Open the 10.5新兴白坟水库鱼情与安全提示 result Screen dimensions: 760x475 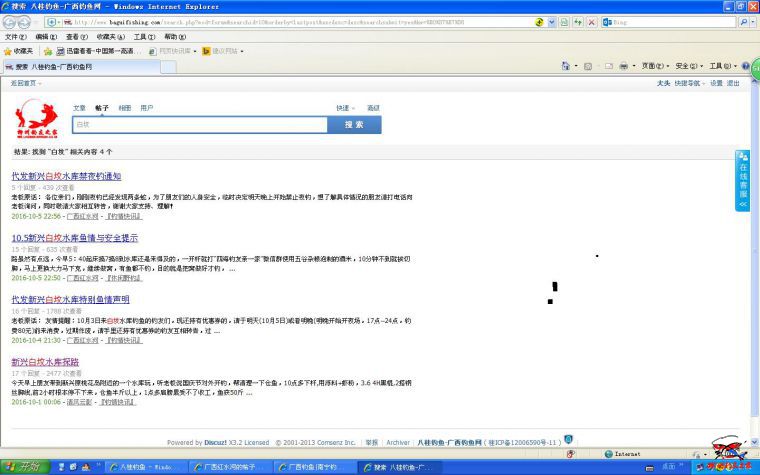(75, 238)
